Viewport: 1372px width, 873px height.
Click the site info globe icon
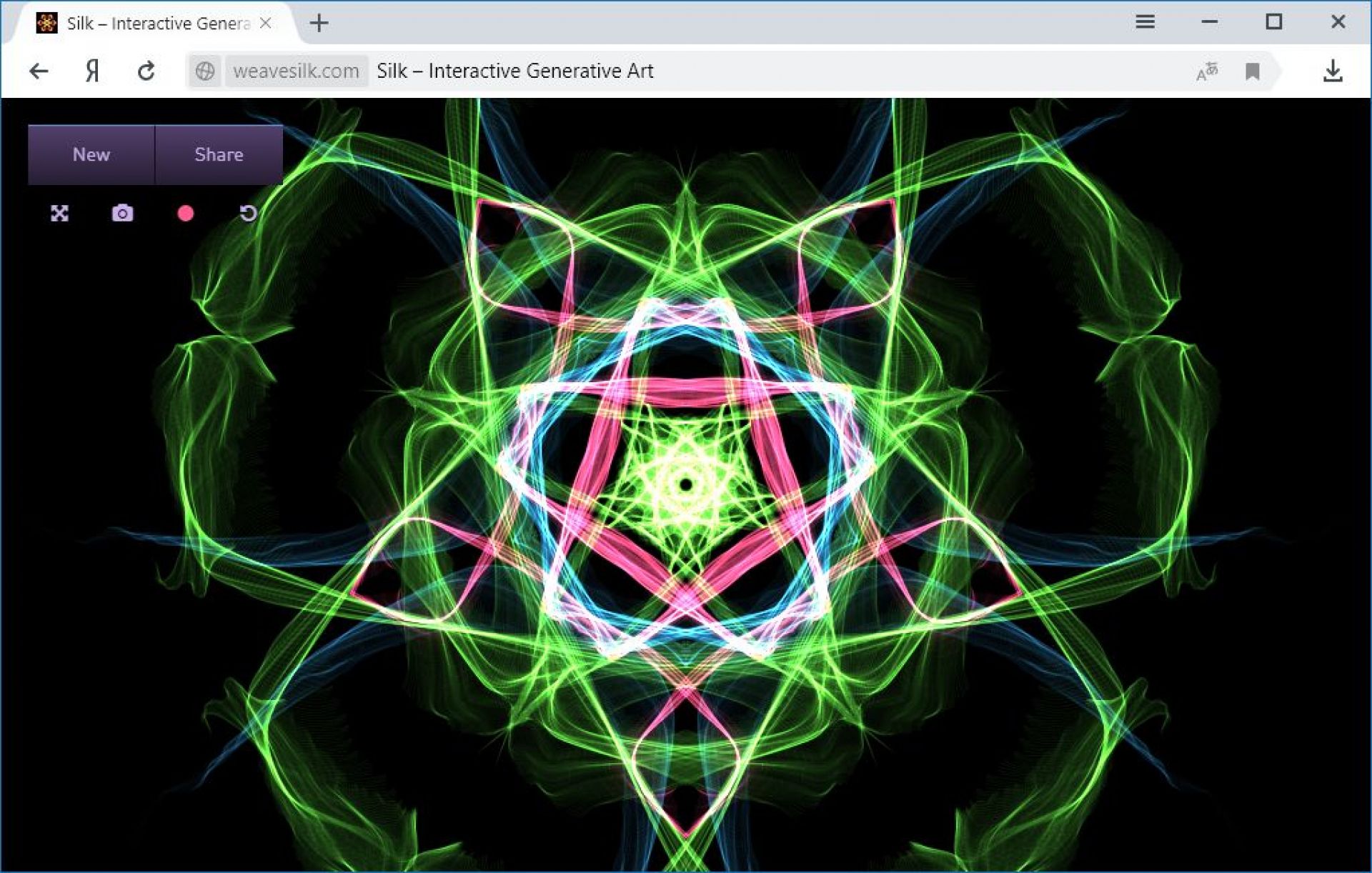coord(205,71)
